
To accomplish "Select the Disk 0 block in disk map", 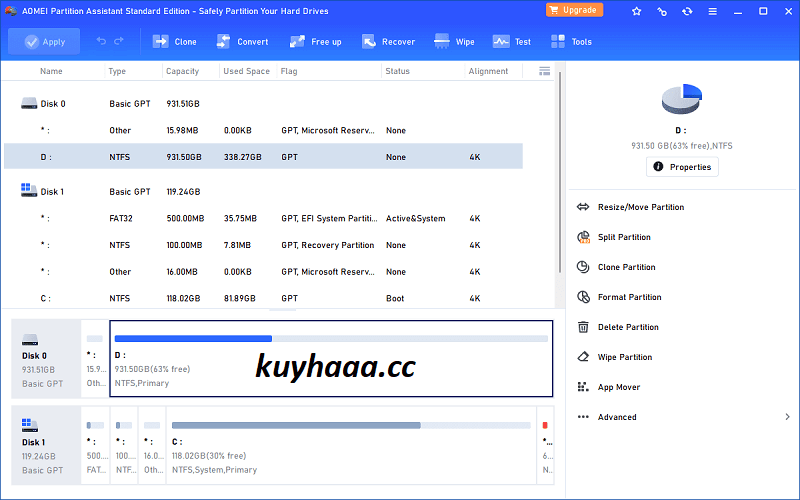I will click(x=46, y=359).
